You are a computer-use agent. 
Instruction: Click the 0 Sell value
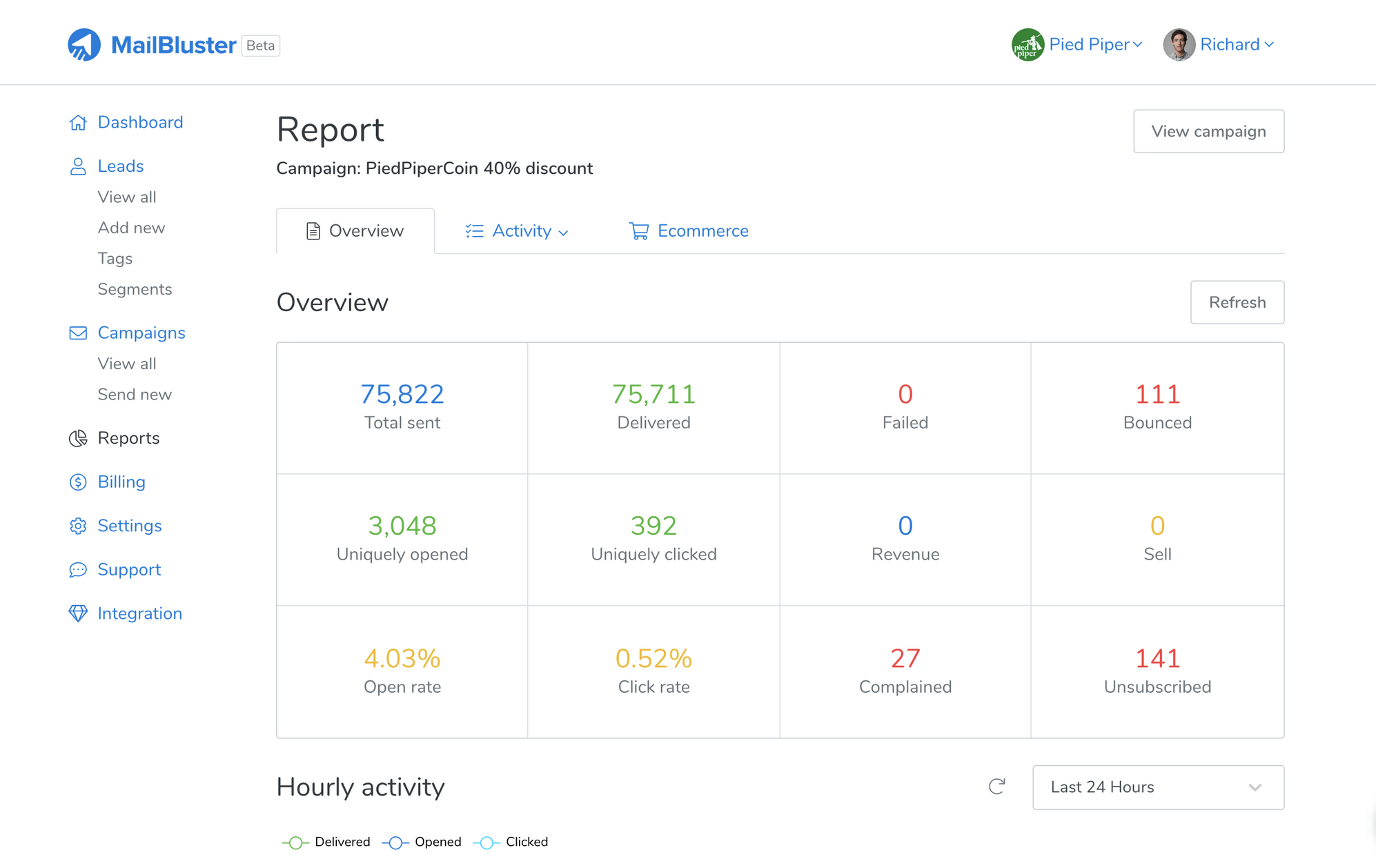1157,526
